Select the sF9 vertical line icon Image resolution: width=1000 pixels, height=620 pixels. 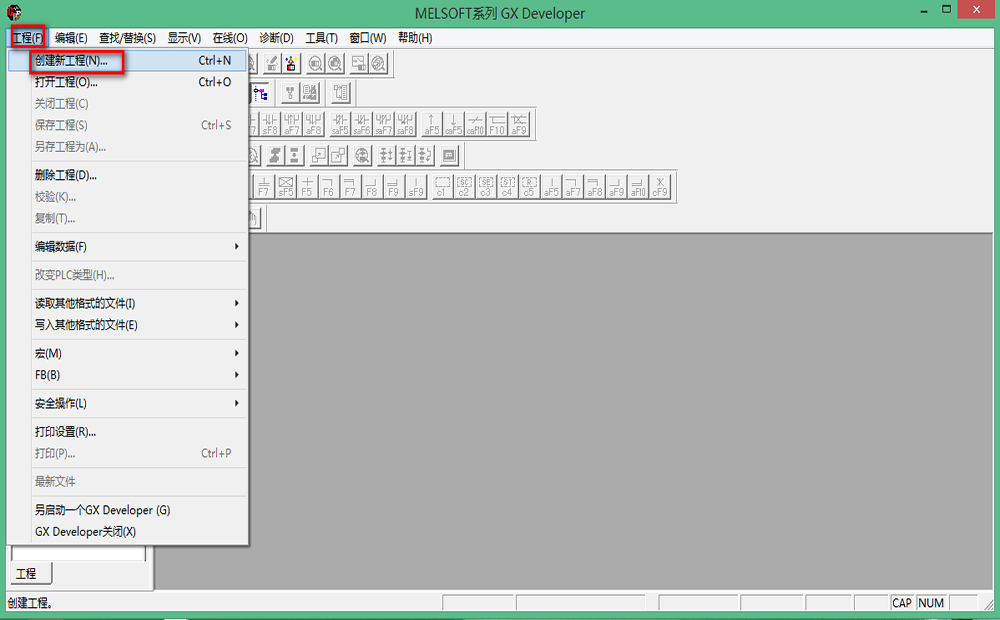point(416,186)
